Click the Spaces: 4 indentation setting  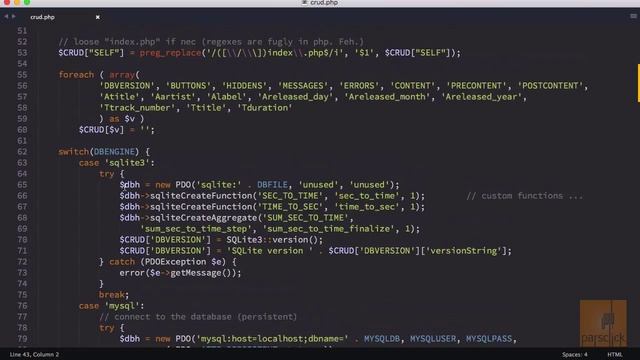tap(574, 354)
